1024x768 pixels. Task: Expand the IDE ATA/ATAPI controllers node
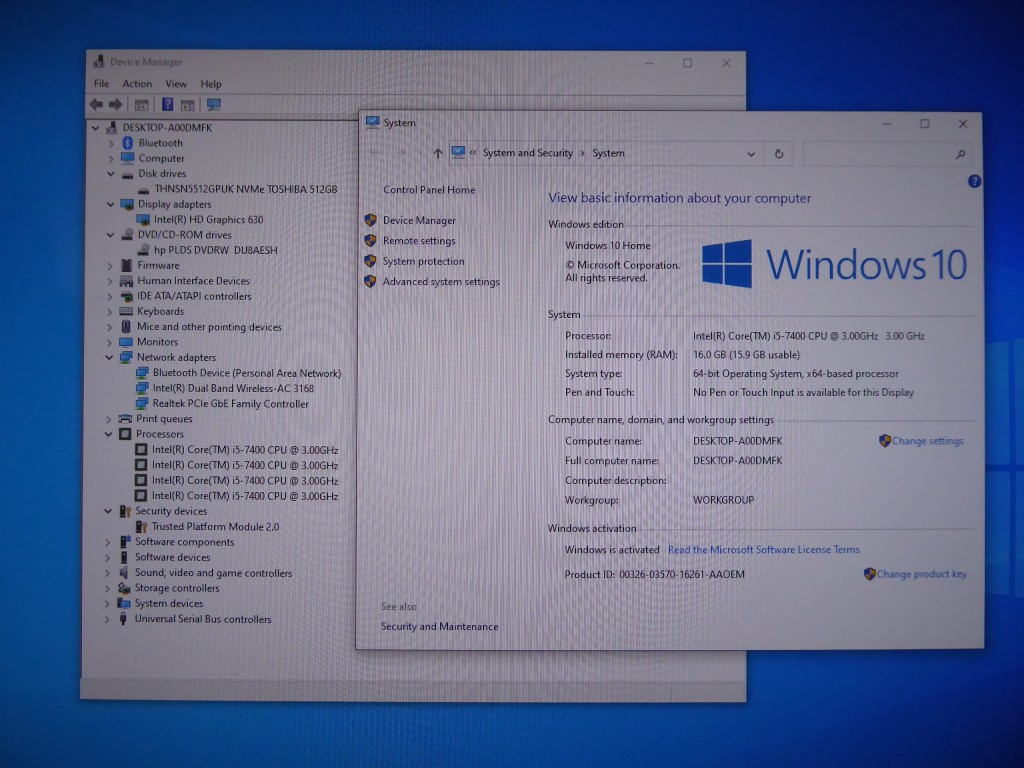[x=110, y=296]
